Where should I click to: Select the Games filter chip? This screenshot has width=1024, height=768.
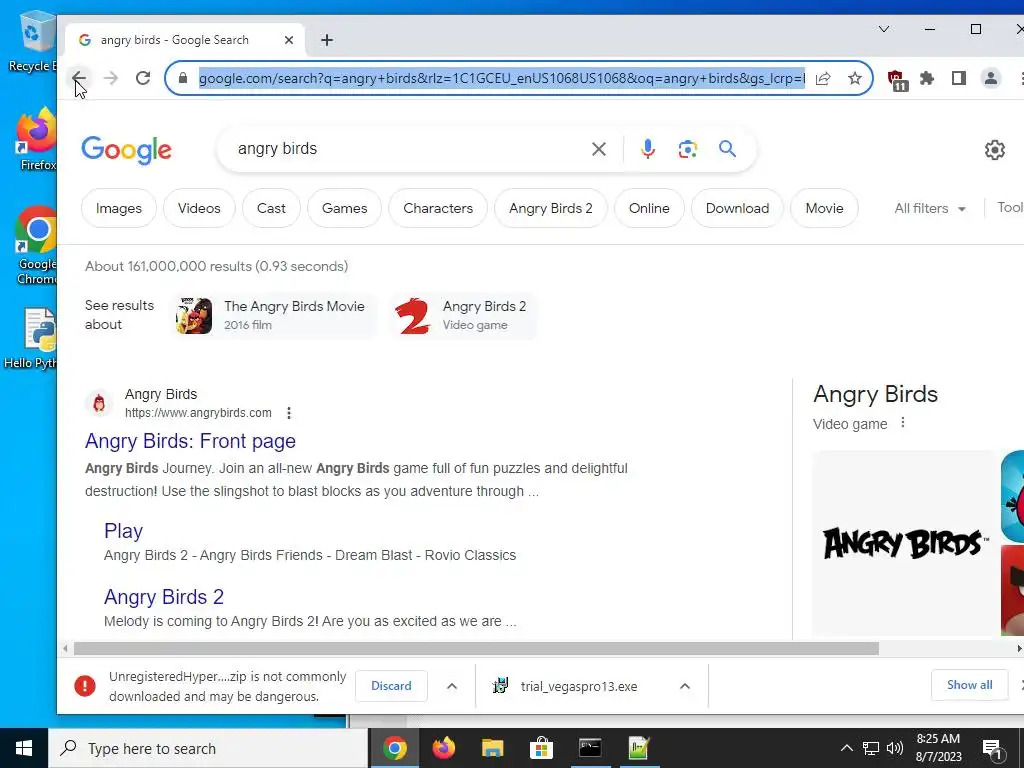click(344, 208)
